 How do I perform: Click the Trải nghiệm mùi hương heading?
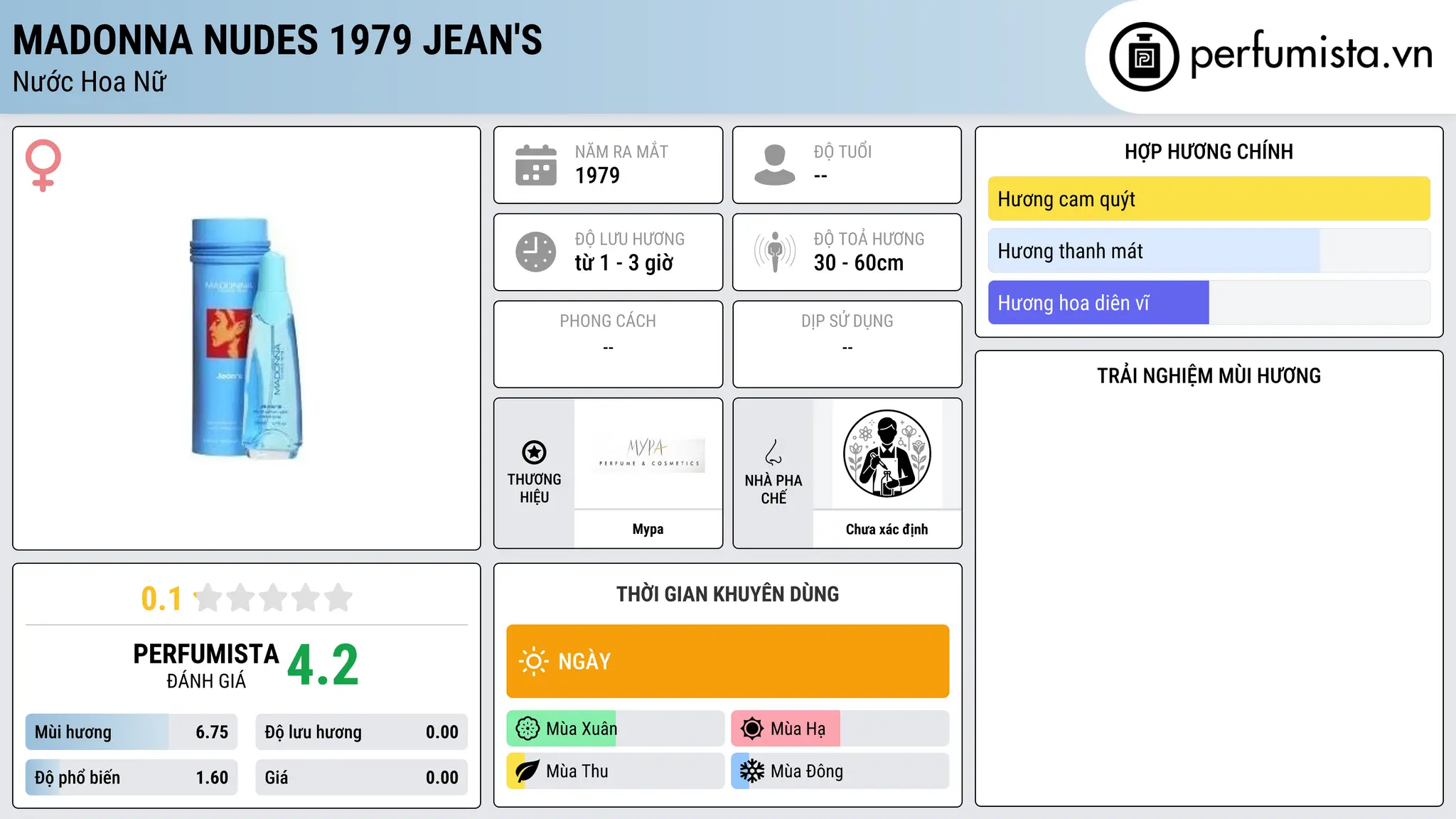[x=1209, y=376]
